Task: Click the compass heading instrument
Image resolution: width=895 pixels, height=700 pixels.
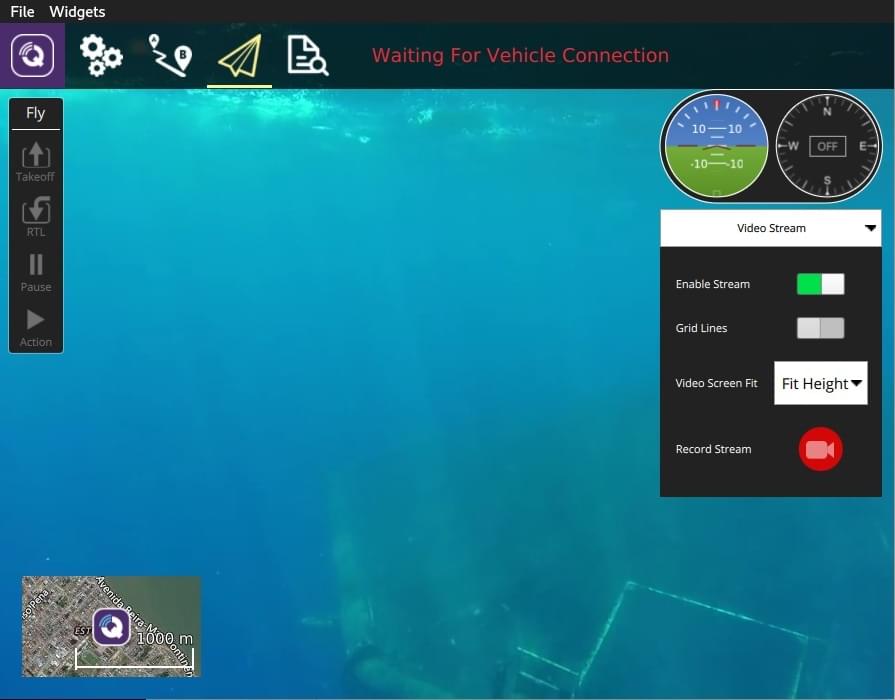Action: [827, 146]
